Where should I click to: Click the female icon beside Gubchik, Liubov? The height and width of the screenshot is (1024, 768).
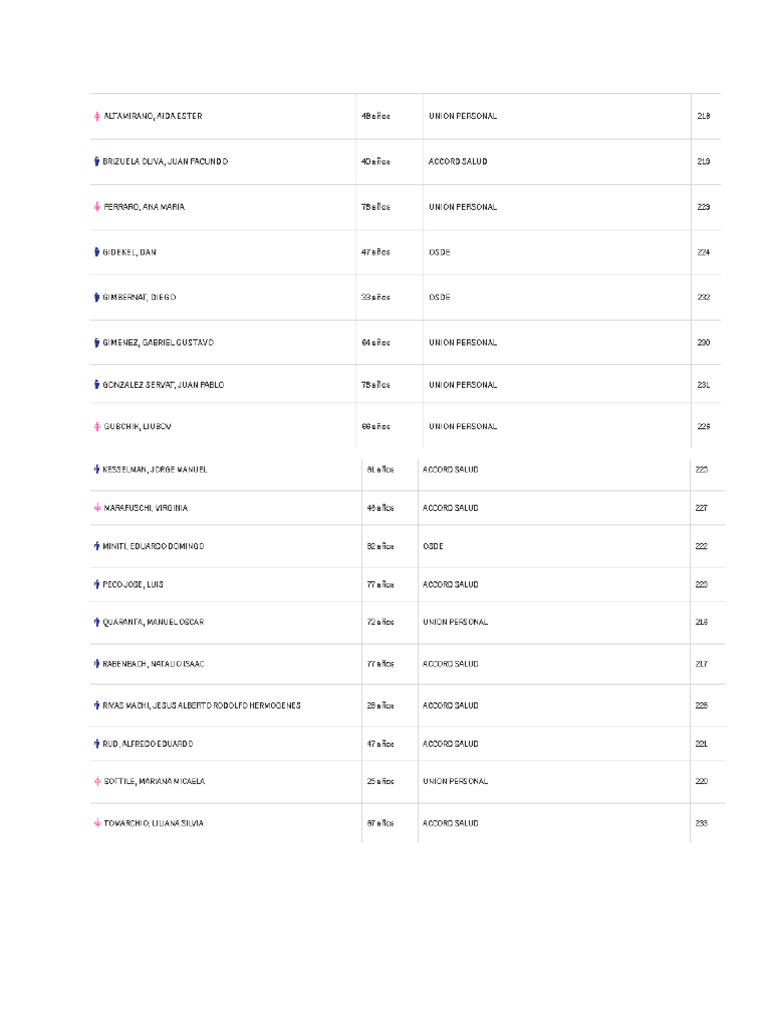96,426
